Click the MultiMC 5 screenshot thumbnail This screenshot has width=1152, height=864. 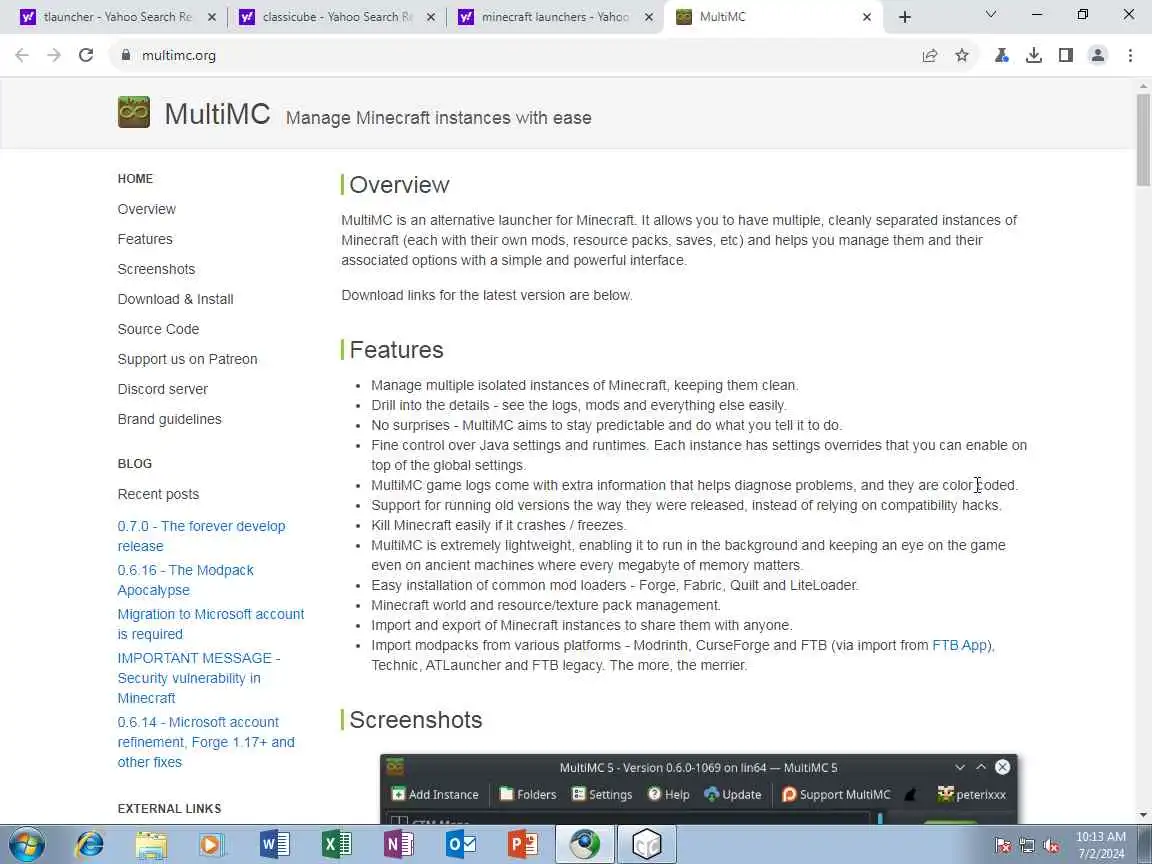tap(699, 789)
